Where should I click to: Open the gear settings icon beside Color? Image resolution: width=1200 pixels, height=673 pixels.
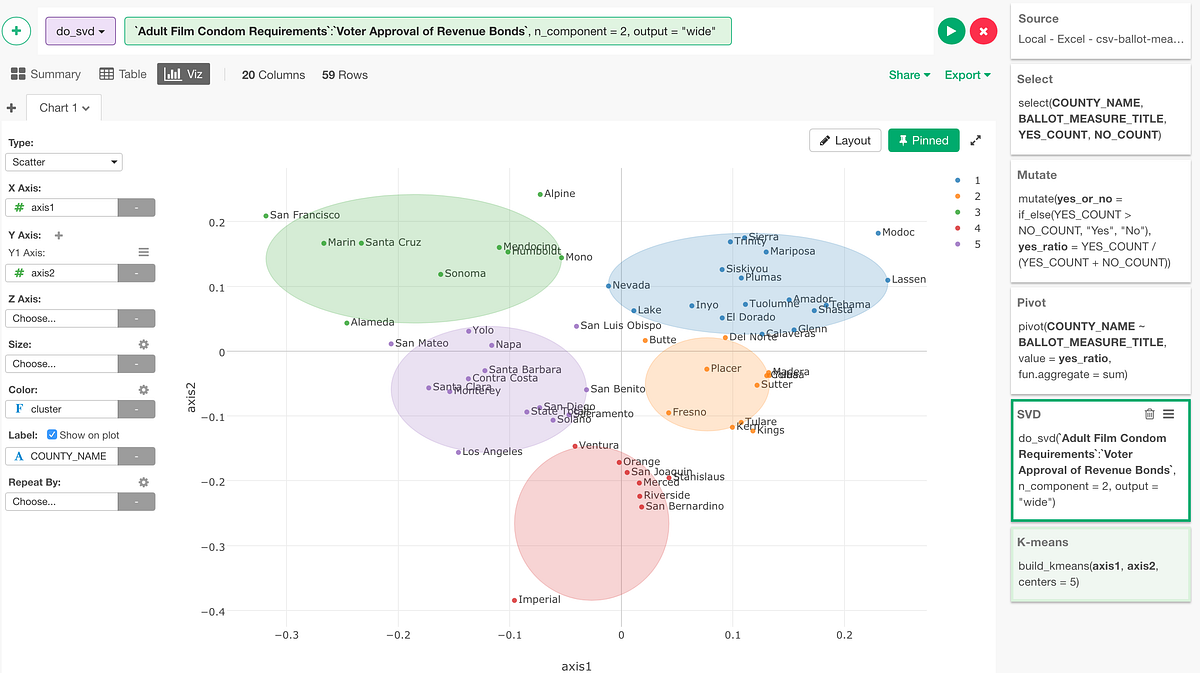tap(143, 389)
